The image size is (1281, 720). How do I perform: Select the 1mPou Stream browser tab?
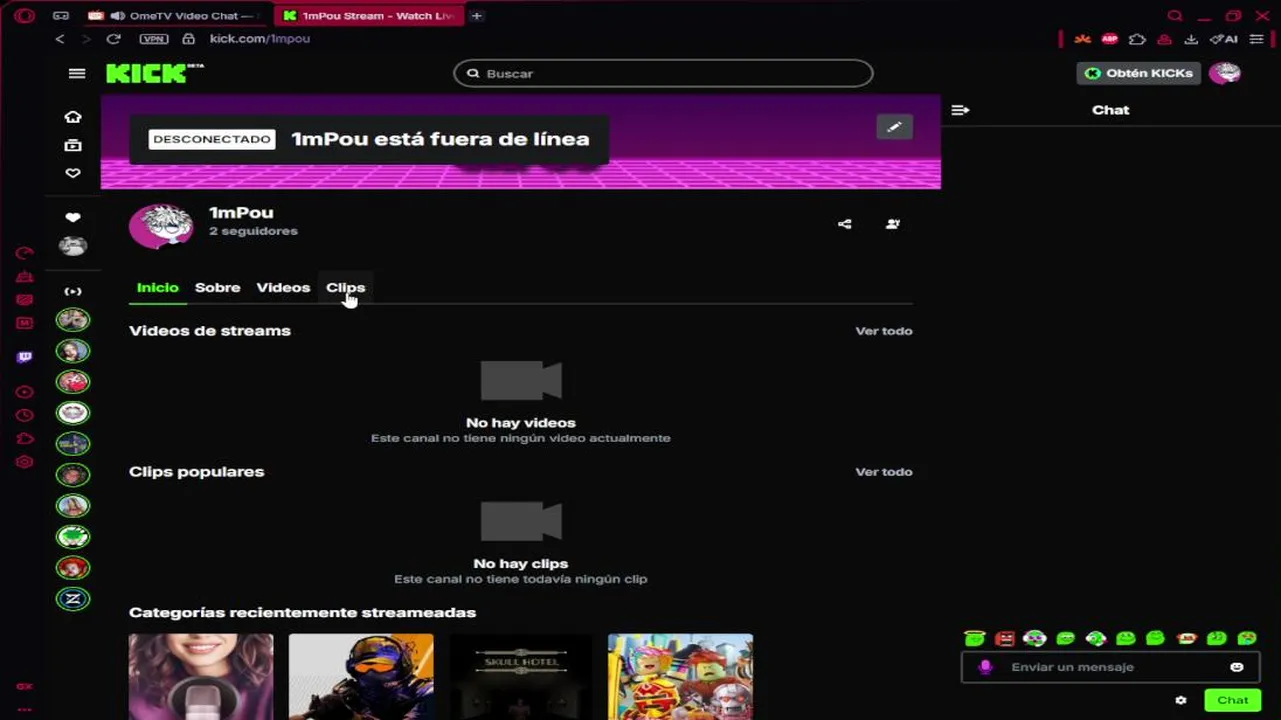click(x=370, y=16)
